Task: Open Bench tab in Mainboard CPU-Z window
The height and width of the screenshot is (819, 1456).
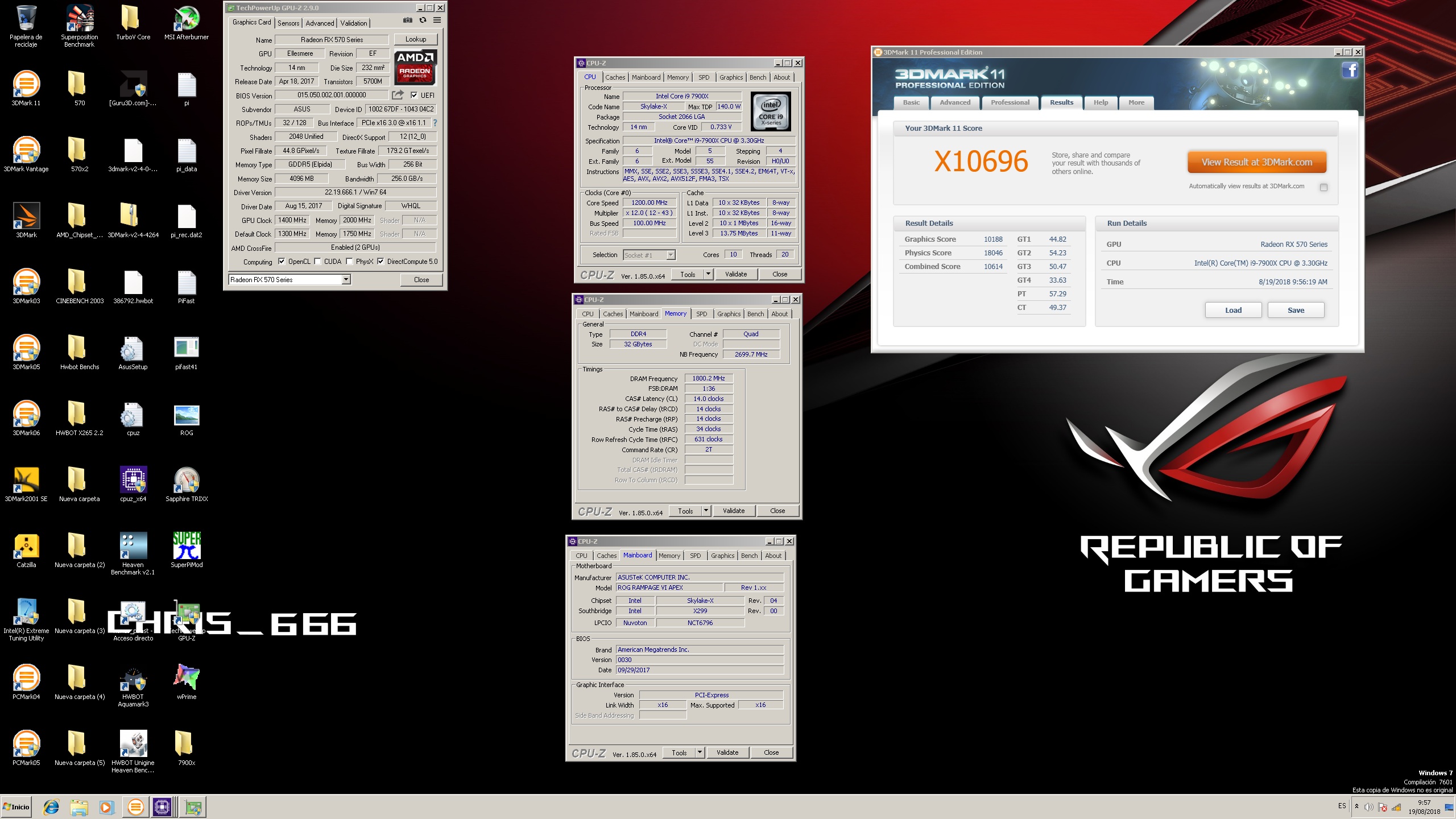Action: 749,556
